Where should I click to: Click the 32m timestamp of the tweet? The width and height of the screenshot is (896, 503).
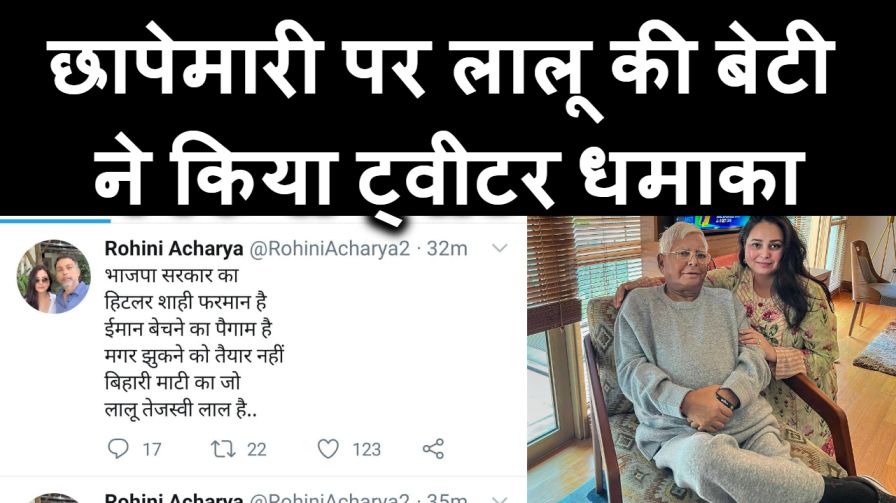tap(447, 249)
